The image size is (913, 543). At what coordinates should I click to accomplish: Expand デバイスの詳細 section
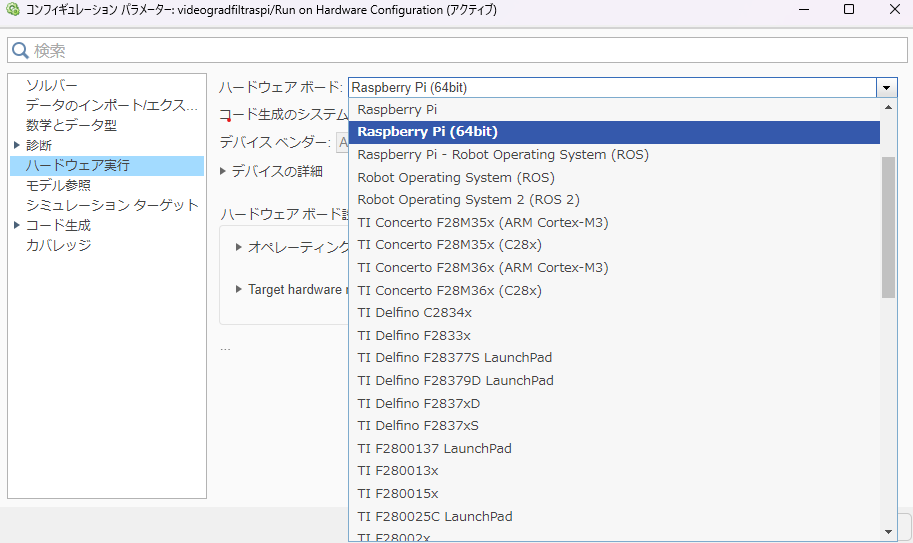[x=223, y=171]
